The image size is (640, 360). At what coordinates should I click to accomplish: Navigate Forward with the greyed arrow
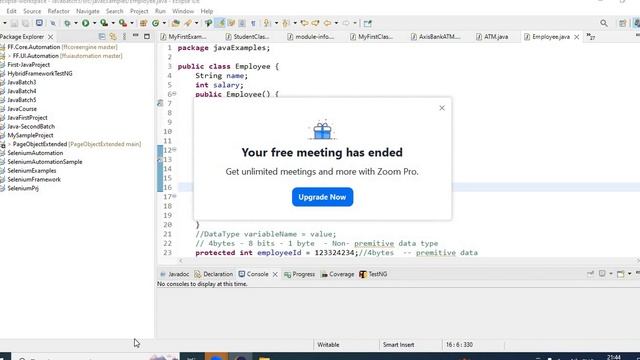tap(346, 23)
